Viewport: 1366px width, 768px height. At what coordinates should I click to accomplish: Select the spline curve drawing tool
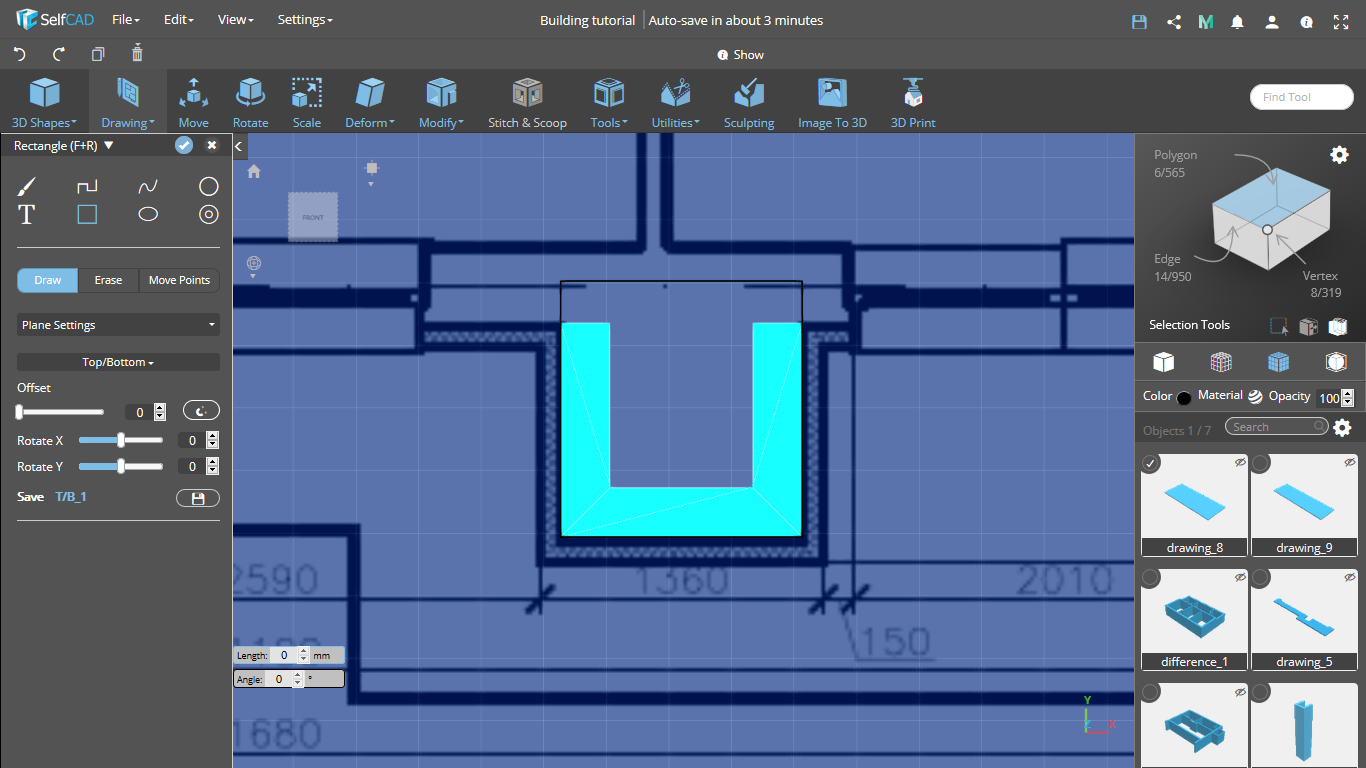click(x=148, y=186)
